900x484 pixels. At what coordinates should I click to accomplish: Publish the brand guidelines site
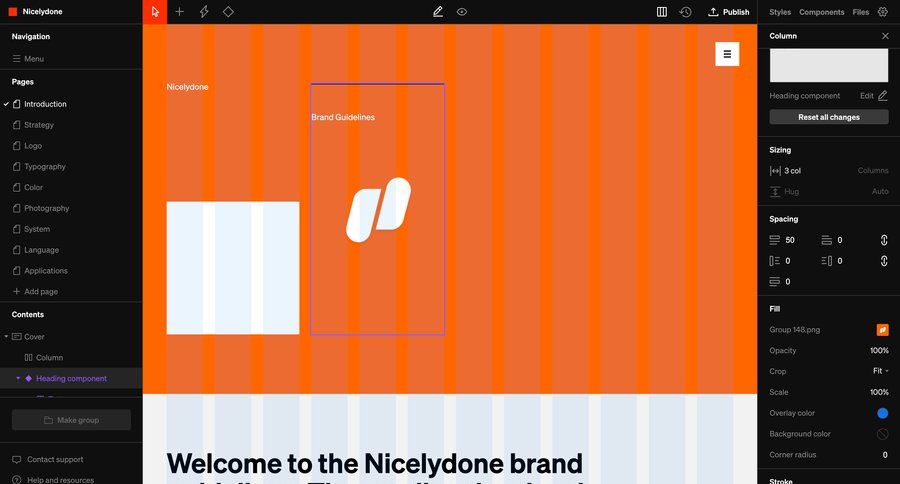tap(729, 11)
